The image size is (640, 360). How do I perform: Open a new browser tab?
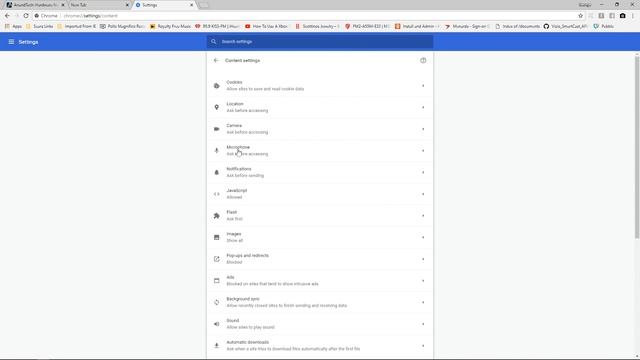point(204,5)
